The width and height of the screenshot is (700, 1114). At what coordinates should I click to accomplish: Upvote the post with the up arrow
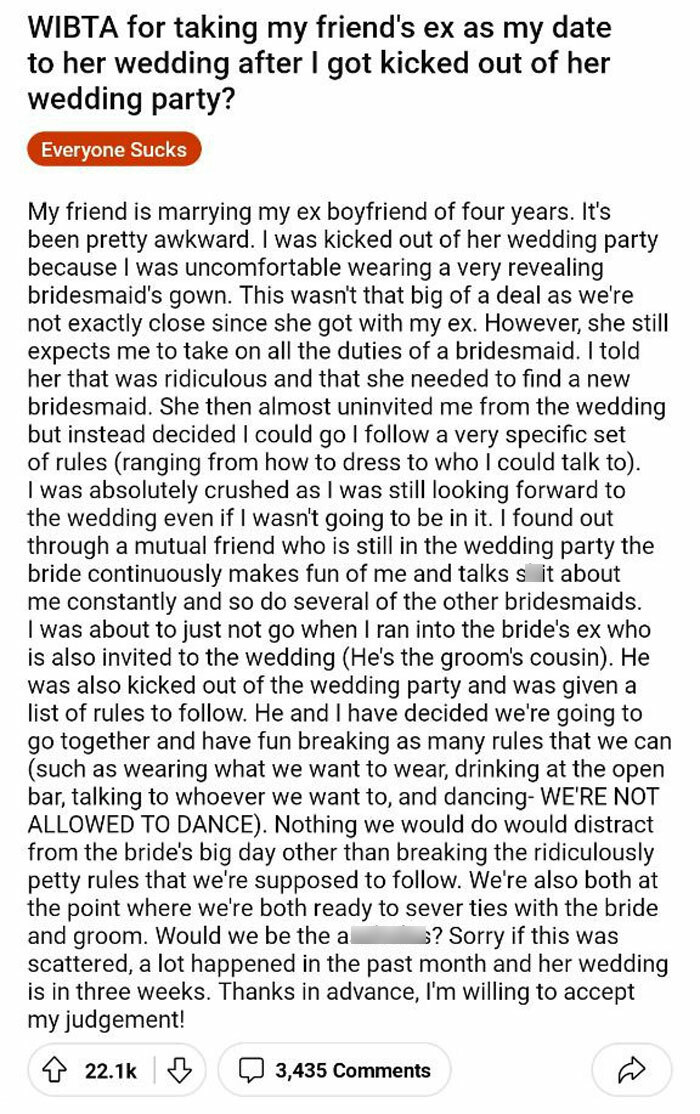tap(58, 1070)
